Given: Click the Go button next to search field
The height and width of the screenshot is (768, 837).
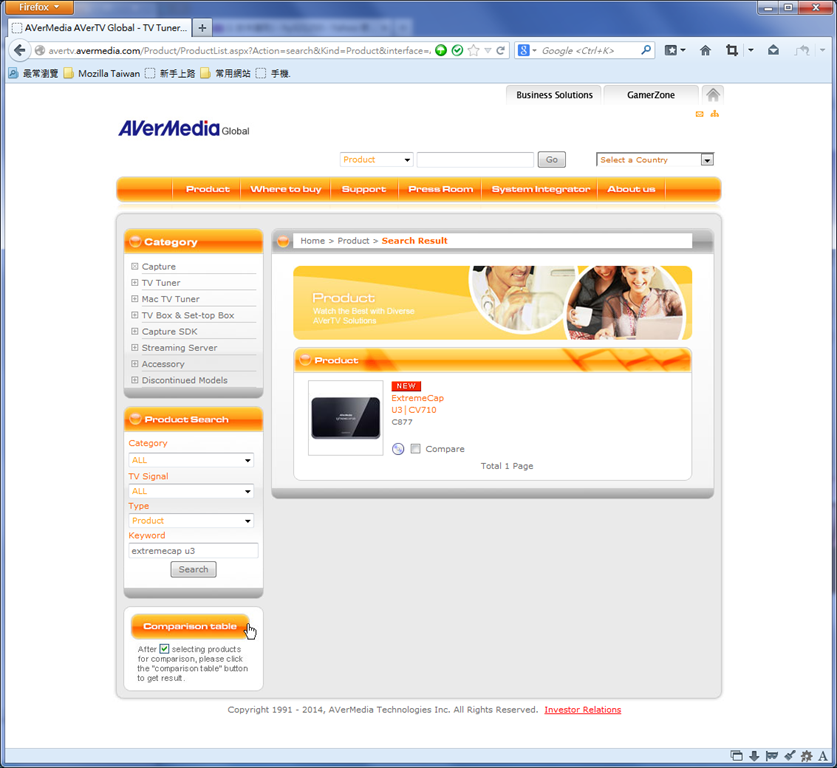Looking at the screenshot, I should [551, 160].
